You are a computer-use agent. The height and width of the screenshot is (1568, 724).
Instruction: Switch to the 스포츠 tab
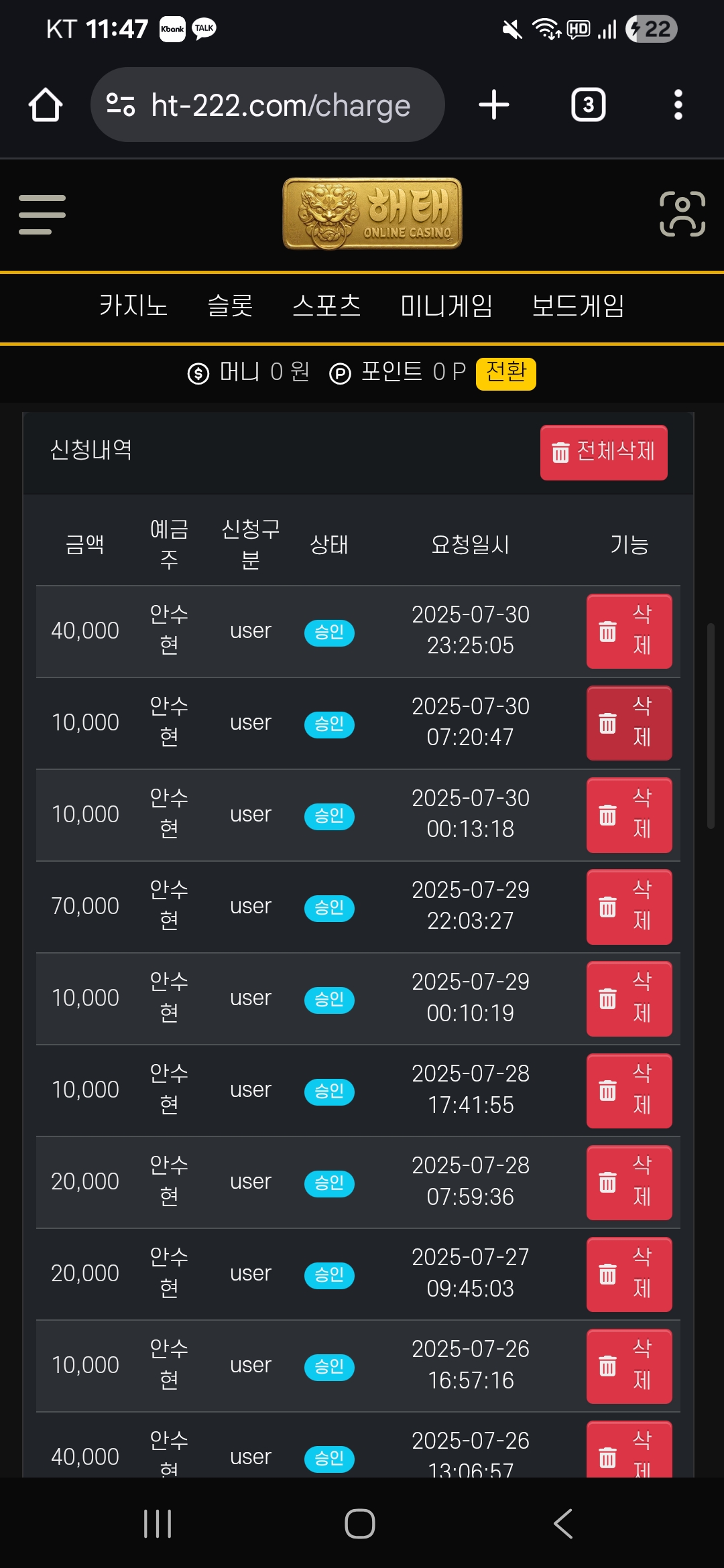click(x=326, y=306)
